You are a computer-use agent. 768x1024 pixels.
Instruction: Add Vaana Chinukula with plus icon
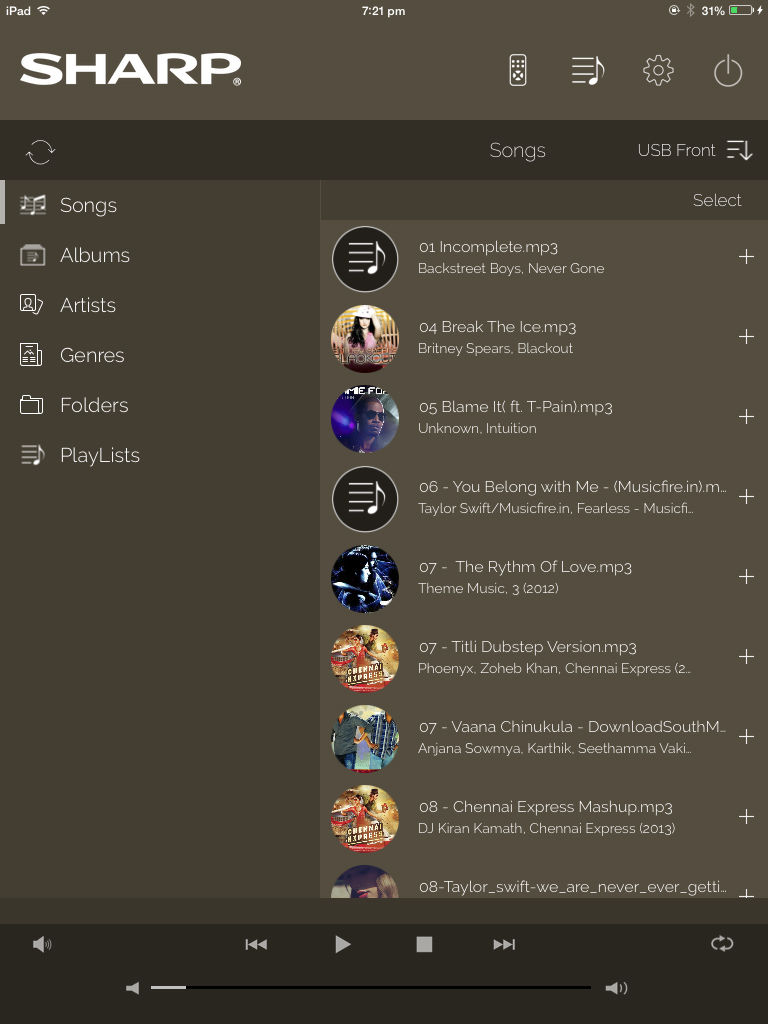746,737
